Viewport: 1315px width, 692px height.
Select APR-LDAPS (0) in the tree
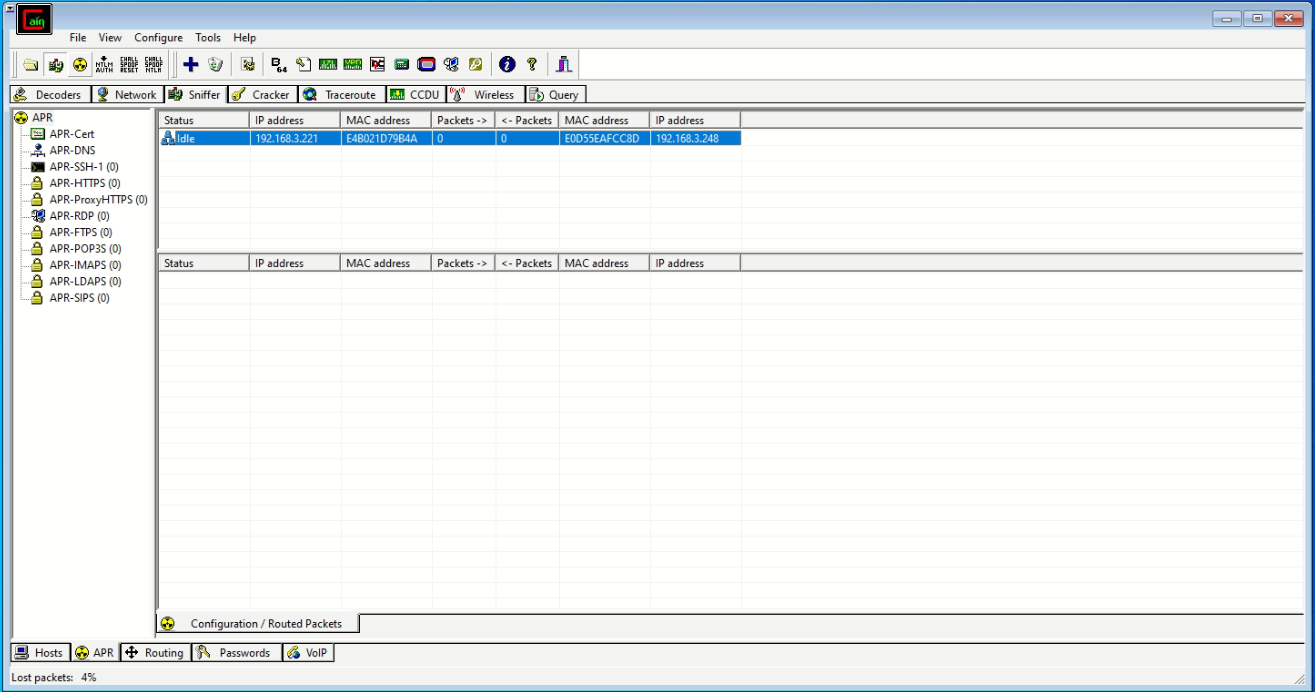coord(85,282)
